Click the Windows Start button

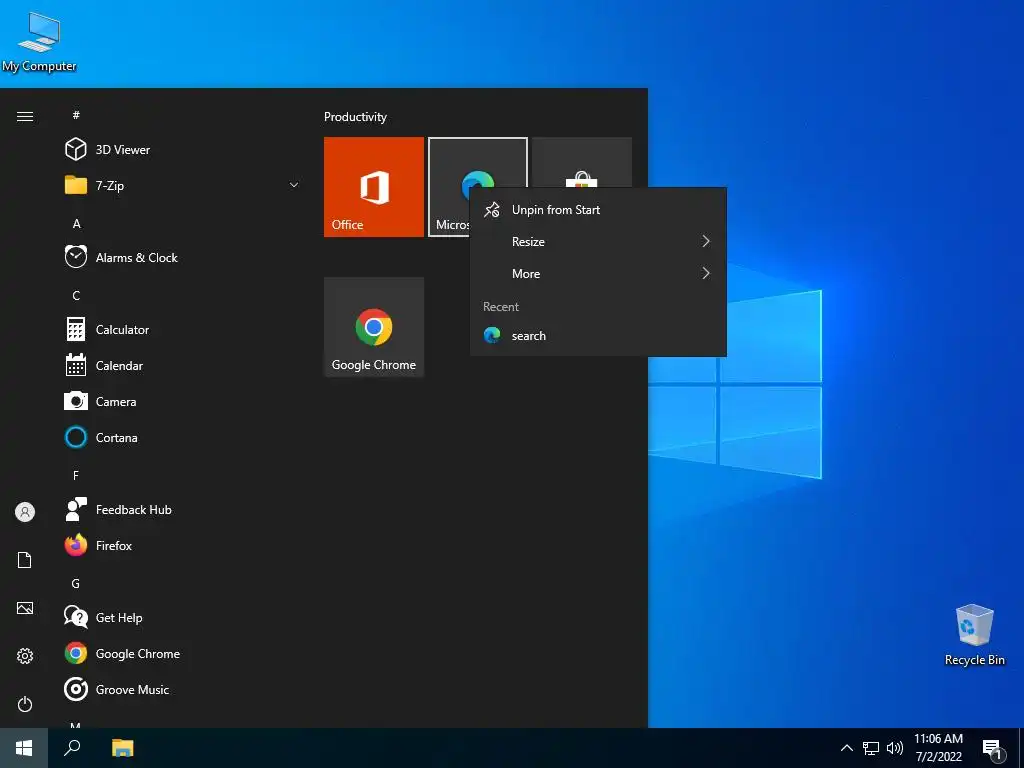(24, 748)
